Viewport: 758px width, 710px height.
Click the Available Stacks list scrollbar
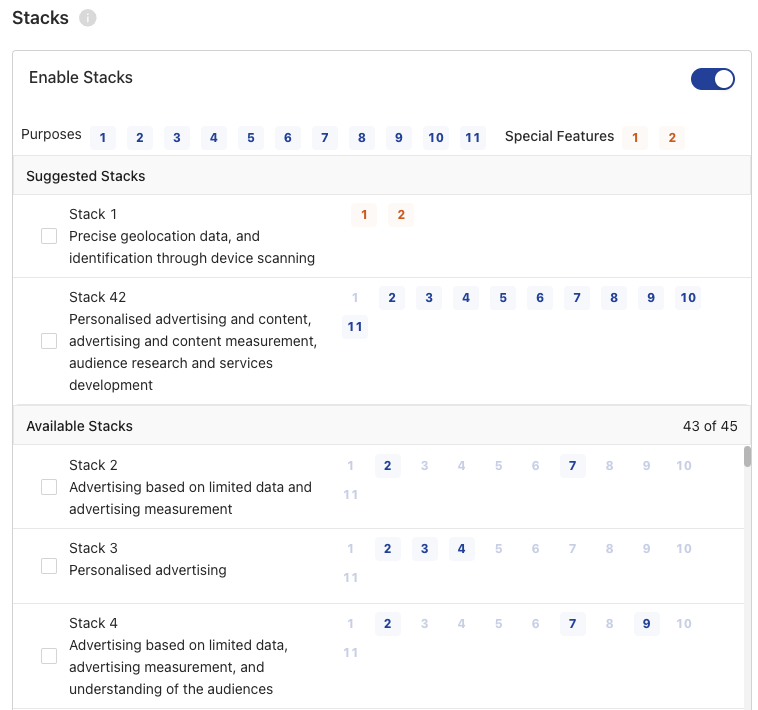pos(747,457)
